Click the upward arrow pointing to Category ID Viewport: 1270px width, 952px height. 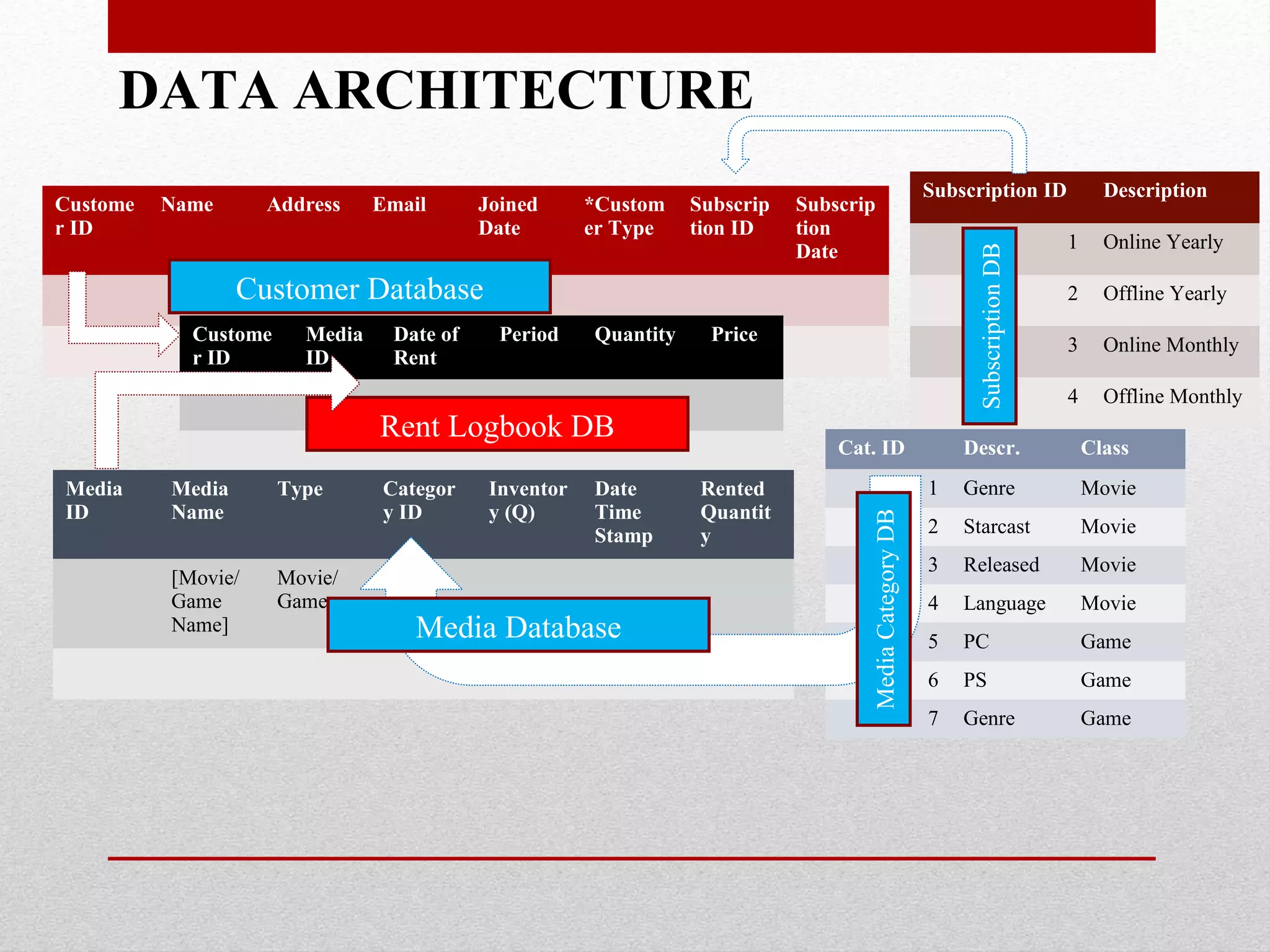[411, 567]
